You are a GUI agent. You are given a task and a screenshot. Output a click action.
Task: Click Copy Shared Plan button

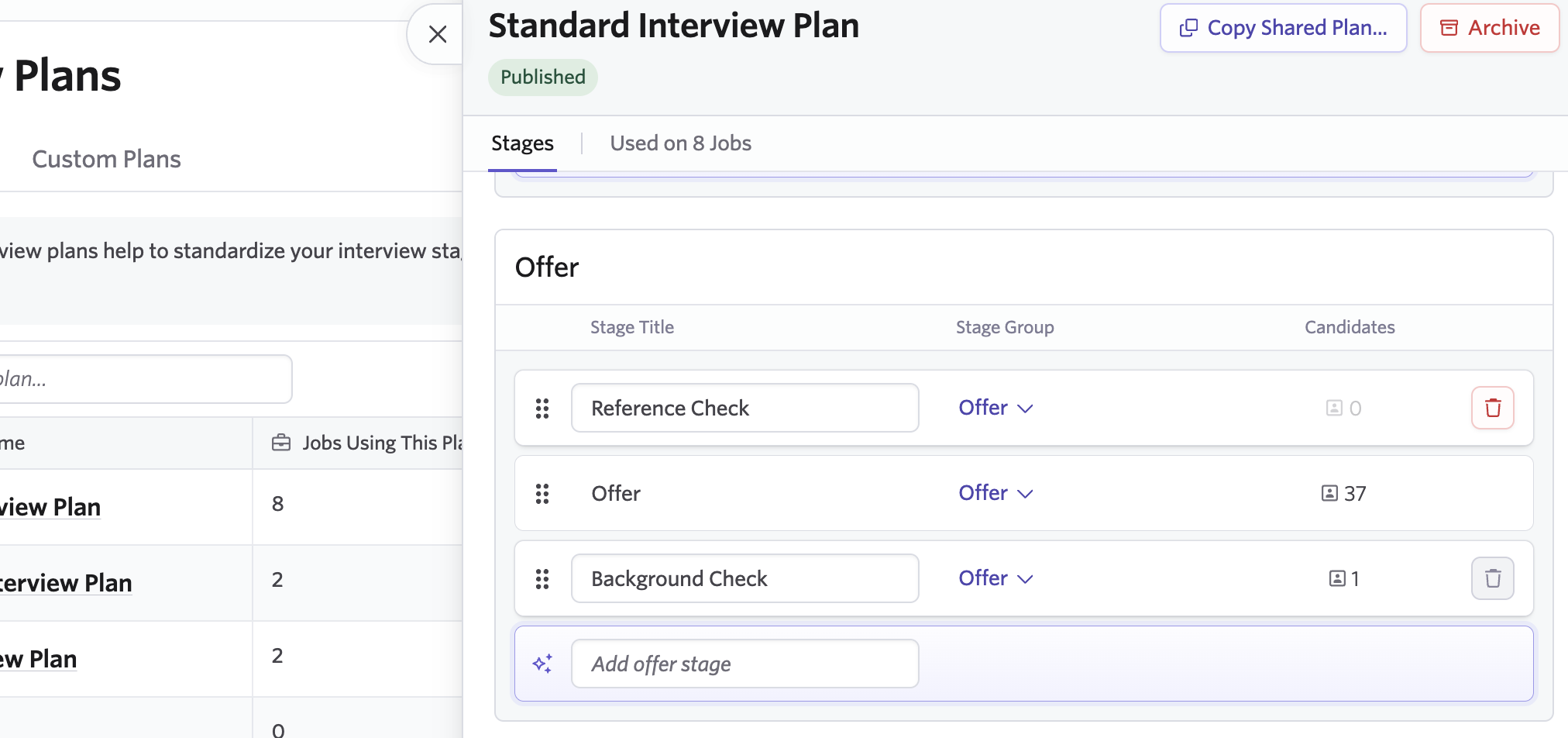[x=1283, y=28]
